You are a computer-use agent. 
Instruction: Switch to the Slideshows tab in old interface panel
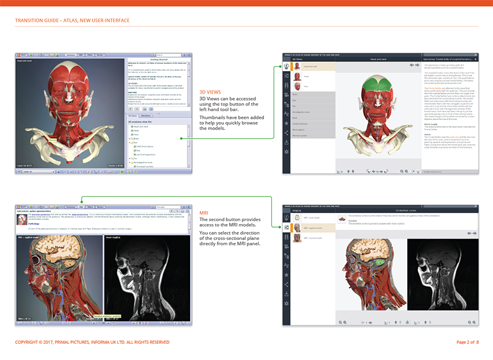(146, 116)
